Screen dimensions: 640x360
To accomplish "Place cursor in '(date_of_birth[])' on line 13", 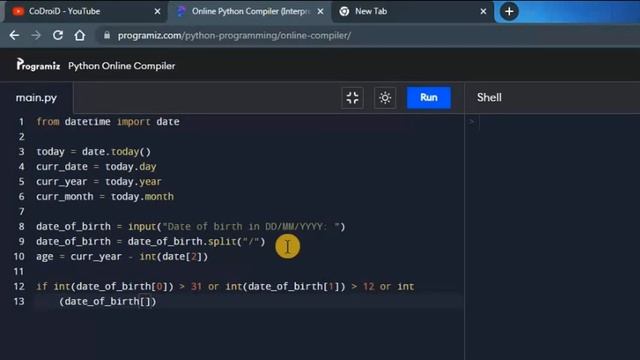I will [x=108, y=301].
